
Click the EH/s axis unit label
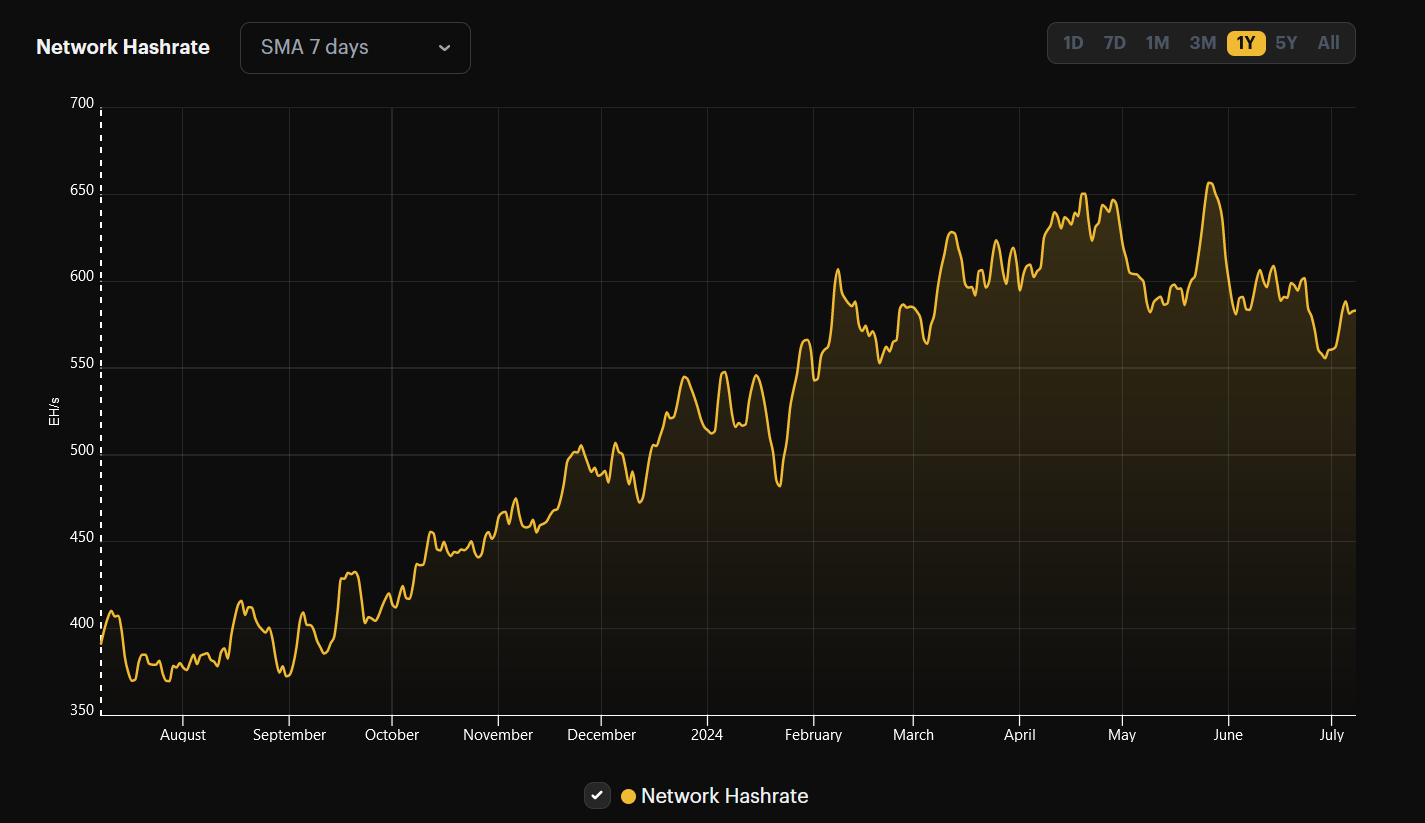(x=54, y=411)
